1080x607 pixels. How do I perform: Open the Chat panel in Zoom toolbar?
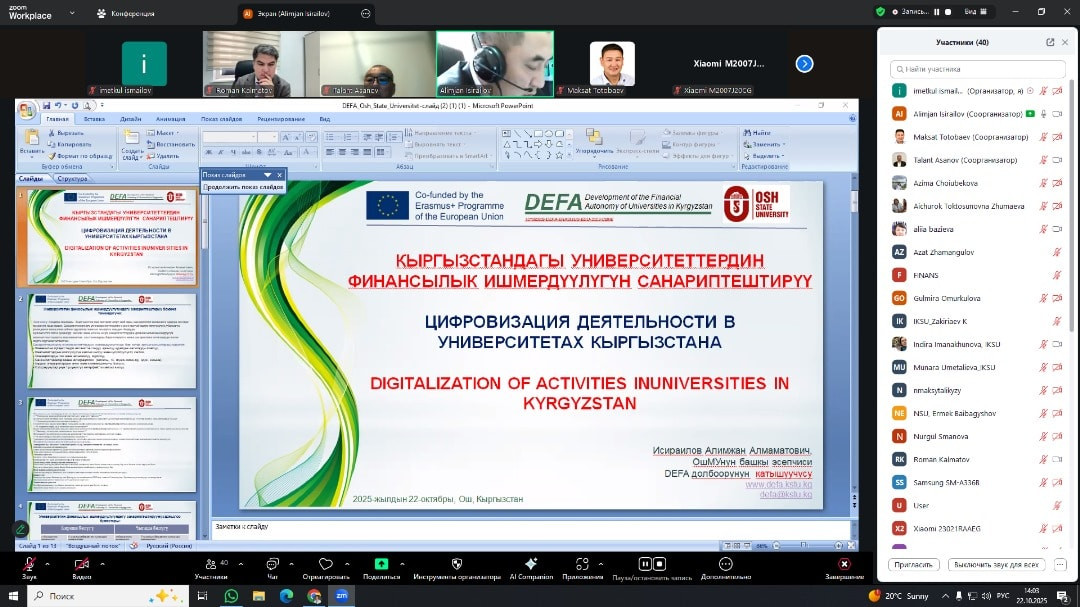(272, 565)
